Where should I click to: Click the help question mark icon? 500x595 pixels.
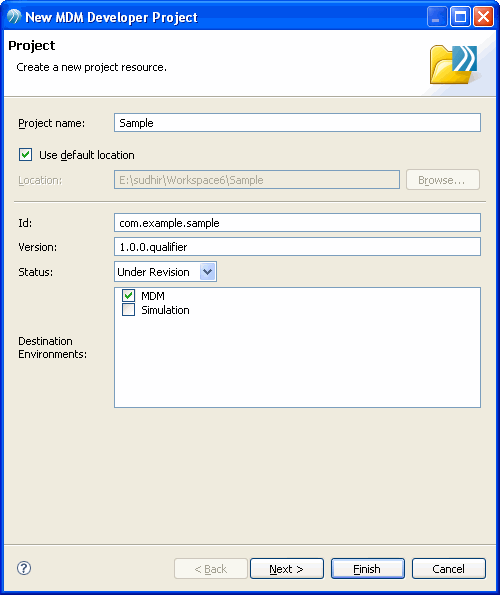point(24,568)
